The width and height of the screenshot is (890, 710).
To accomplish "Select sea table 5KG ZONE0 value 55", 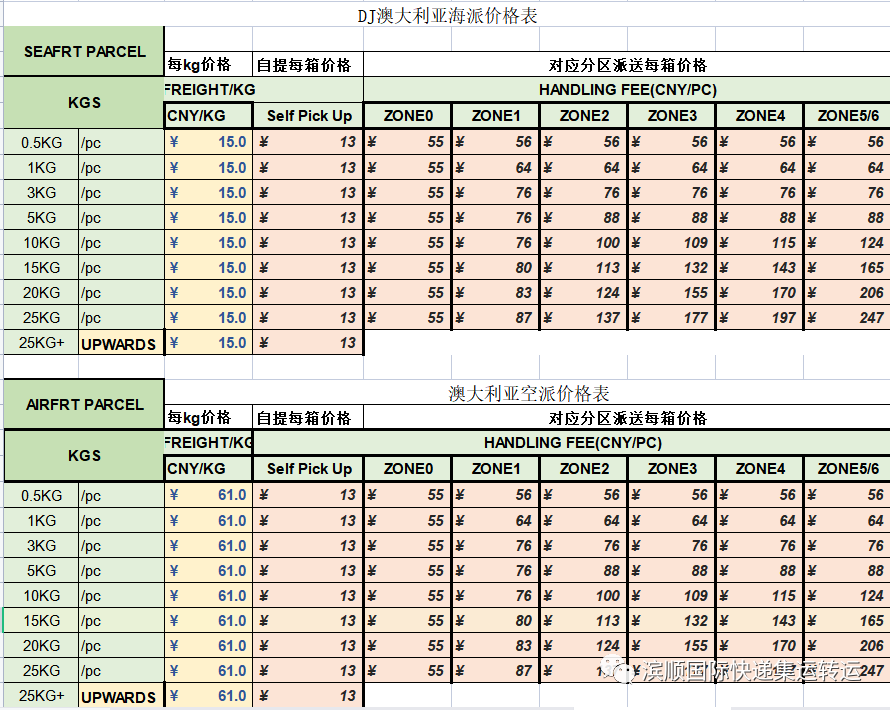I will 408,217.
